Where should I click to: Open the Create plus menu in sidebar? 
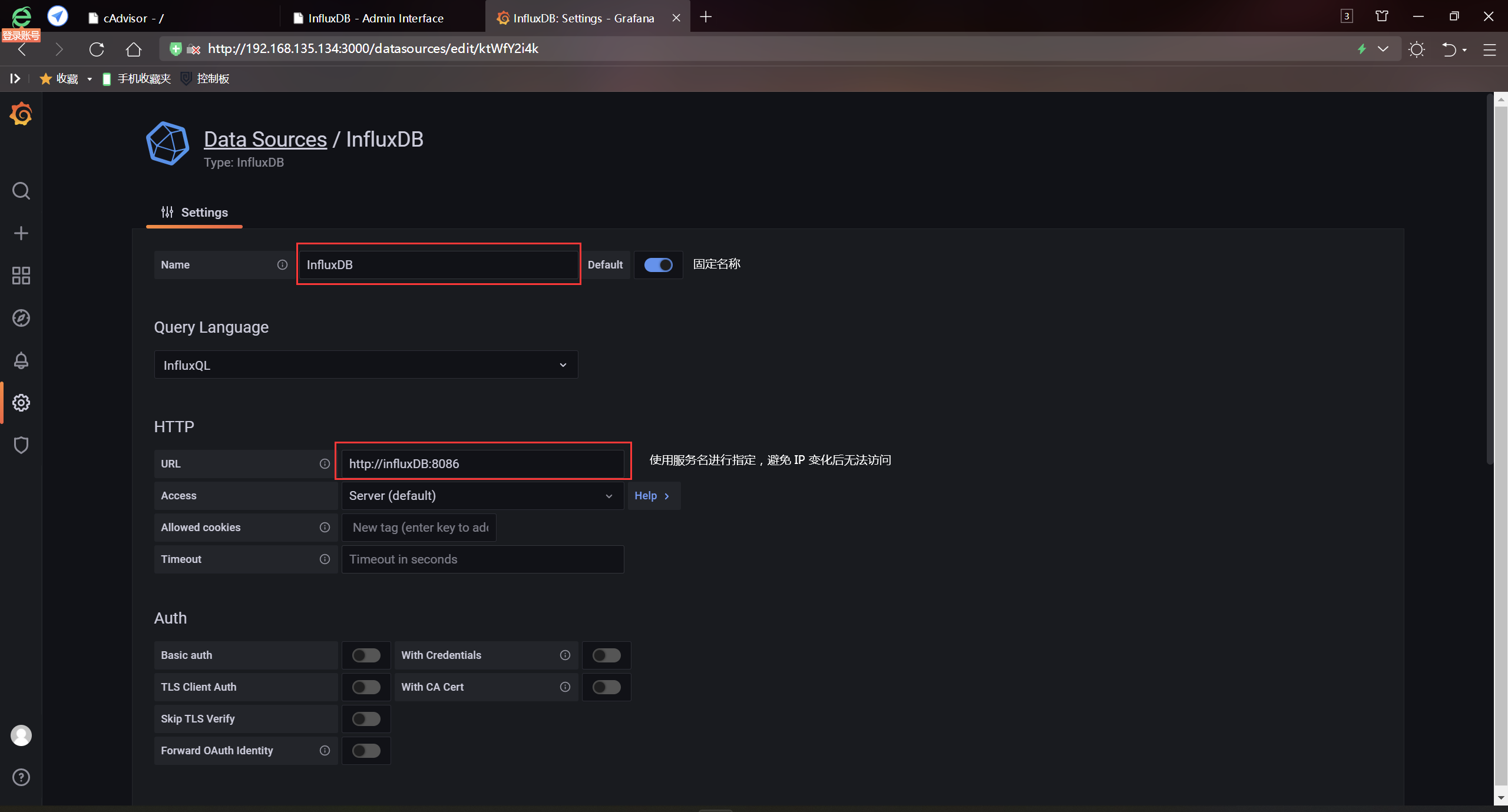pyautogui.click(x=21, y=233)
